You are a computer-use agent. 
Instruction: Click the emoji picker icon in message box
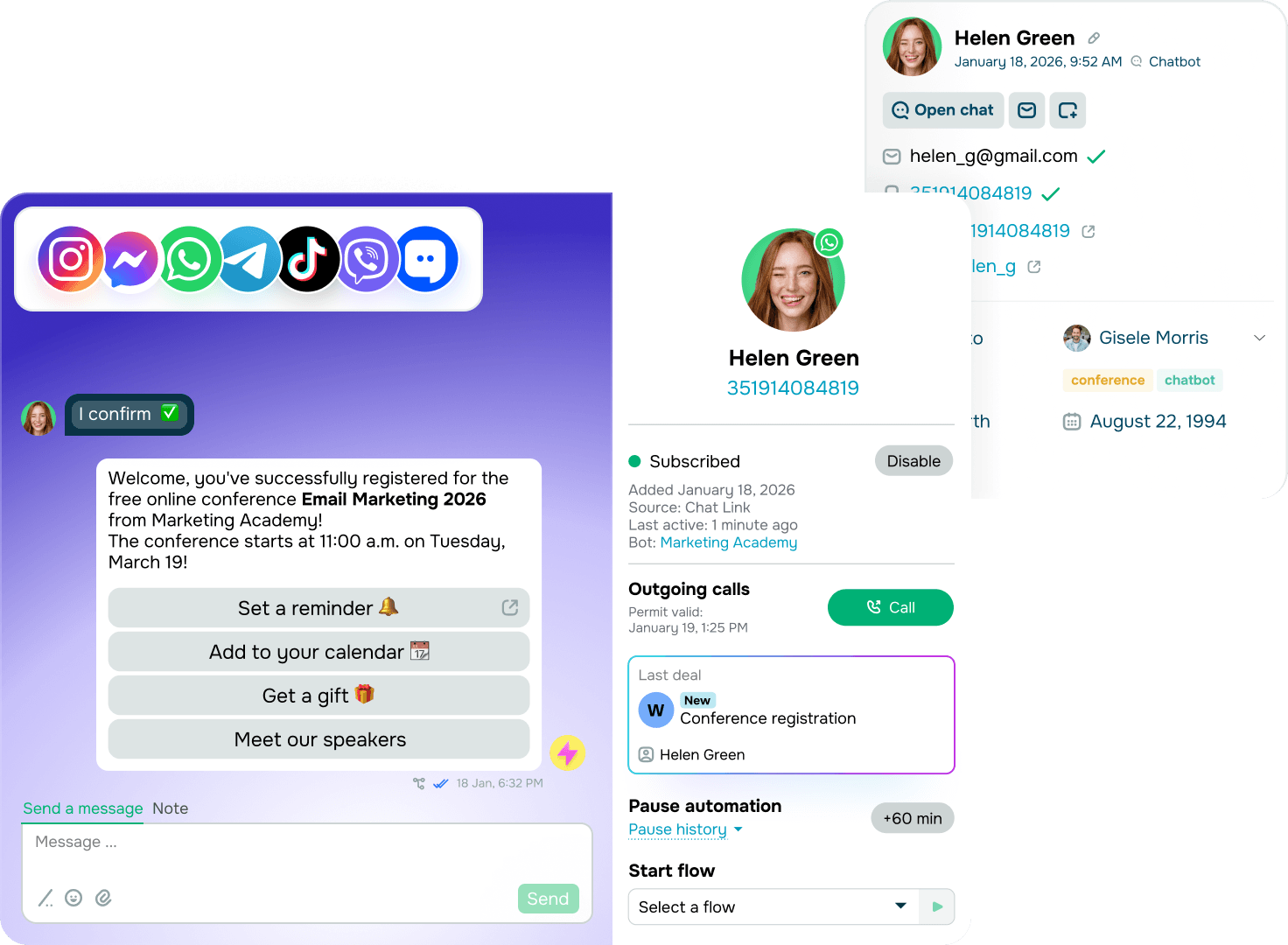(73, 898)
